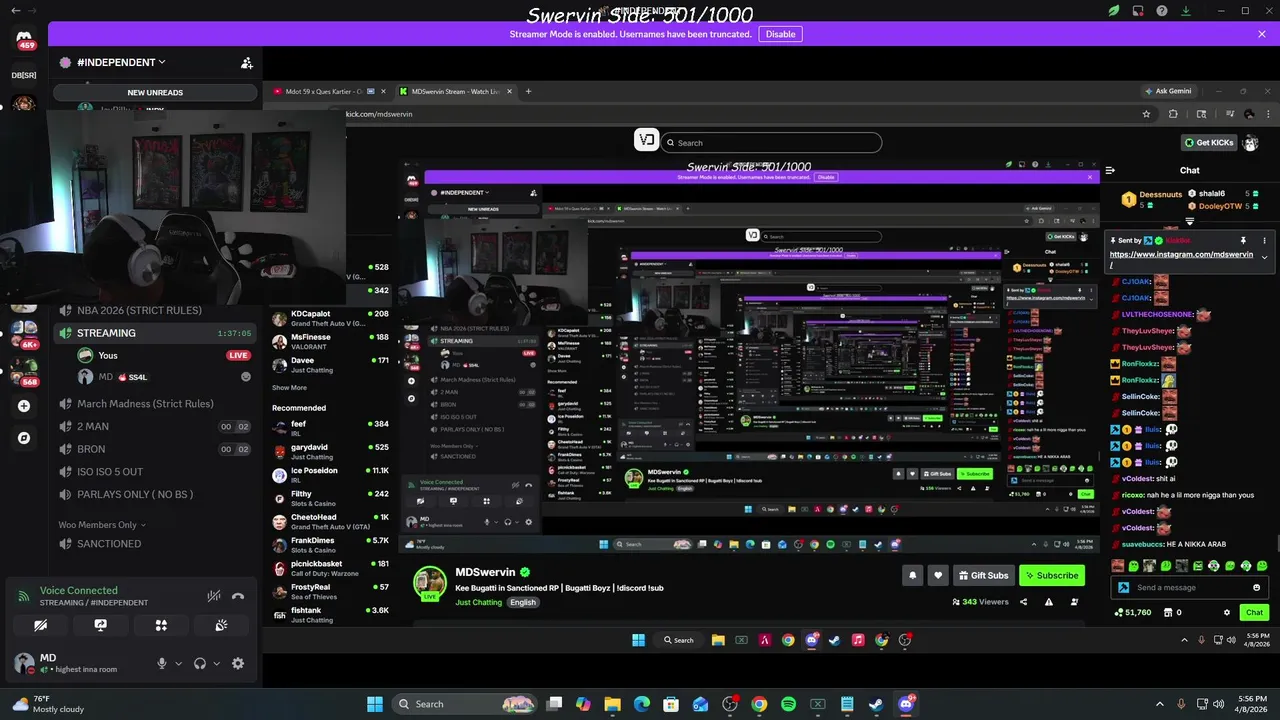Open feef recommended channel
This screenshot has height=720, width=1280.
click(x=331, y=427)
